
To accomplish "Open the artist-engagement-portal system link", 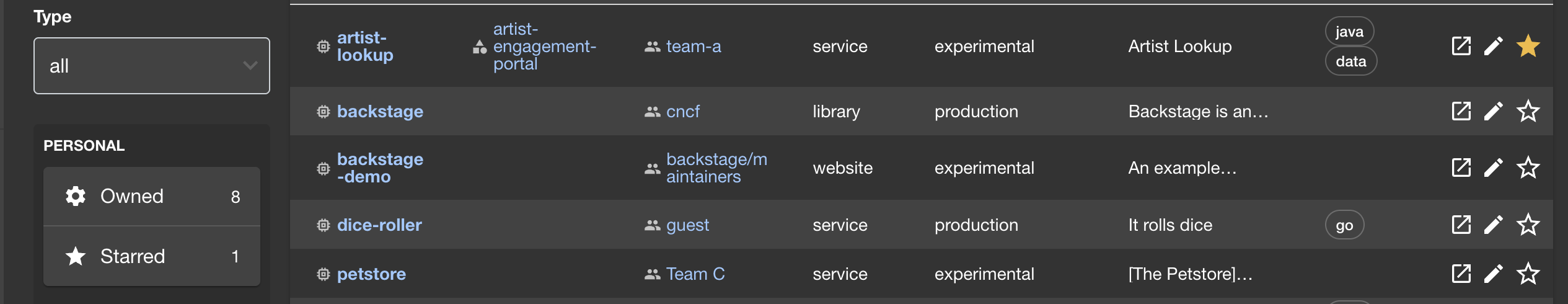I will pos(544,47).
